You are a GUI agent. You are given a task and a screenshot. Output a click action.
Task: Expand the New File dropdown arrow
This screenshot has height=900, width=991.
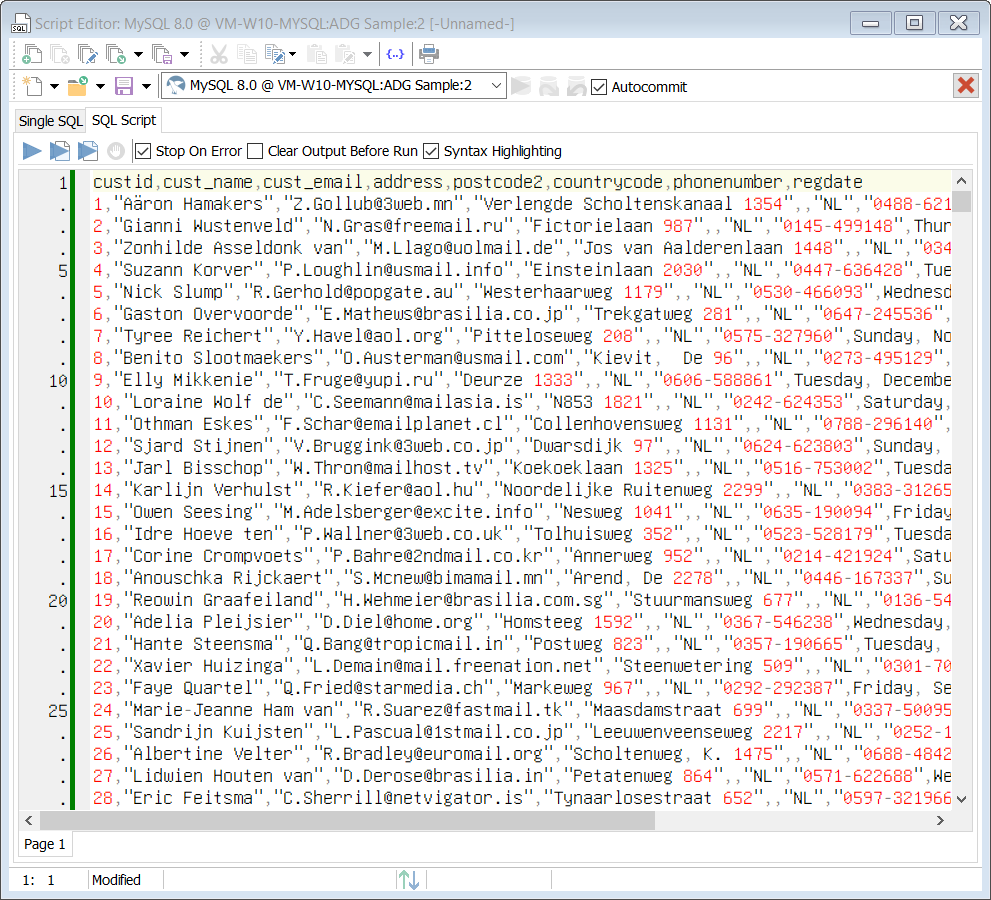pos(54,86)
